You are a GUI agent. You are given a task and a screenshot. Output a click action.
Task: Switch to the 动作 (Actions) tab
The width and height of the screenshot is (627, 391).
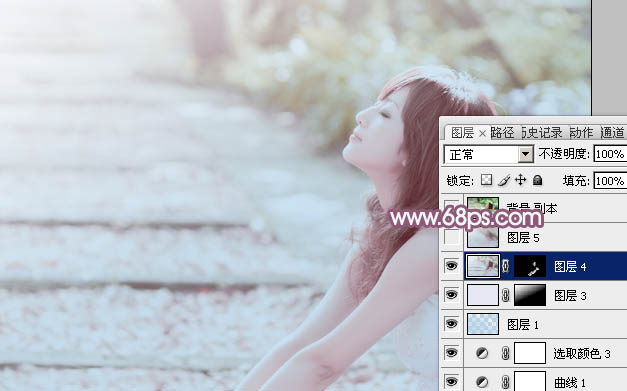581,132
